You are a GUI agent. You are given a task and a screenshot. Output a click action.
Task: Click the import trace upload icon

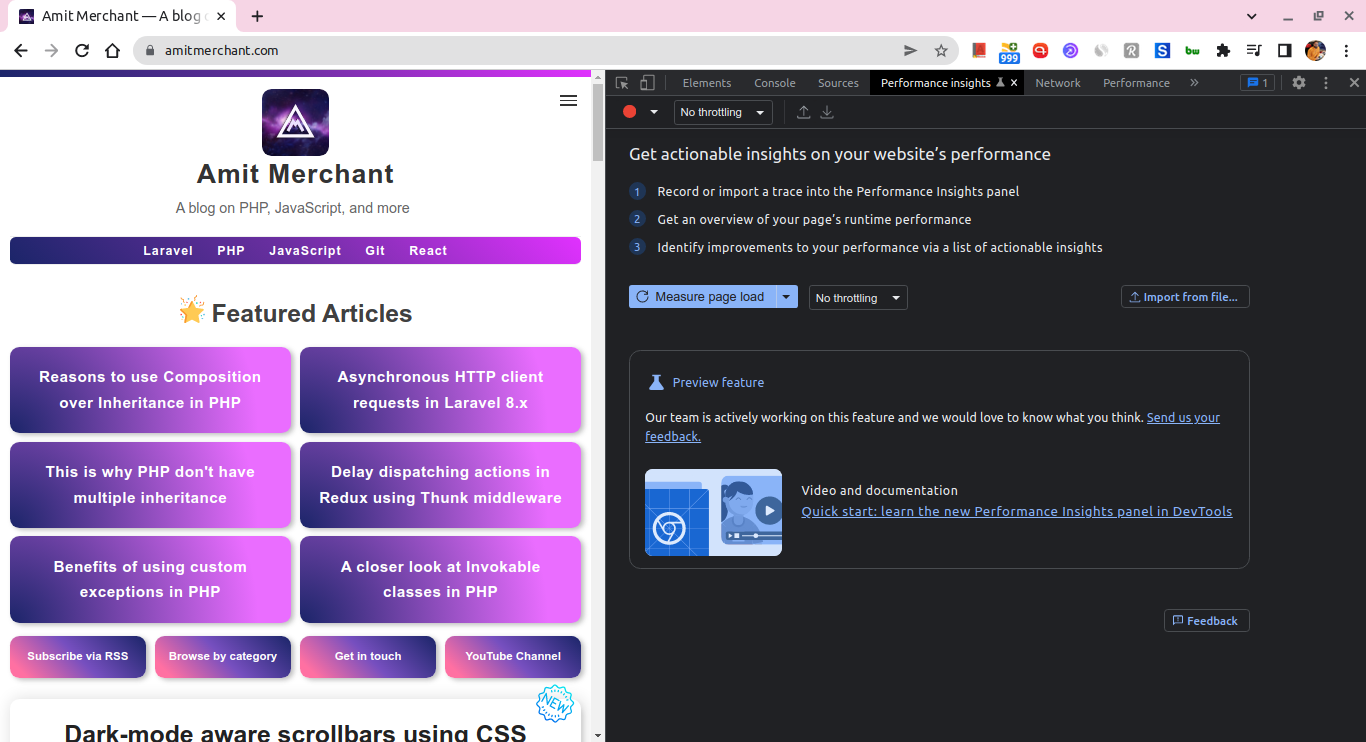coord(803,112)
